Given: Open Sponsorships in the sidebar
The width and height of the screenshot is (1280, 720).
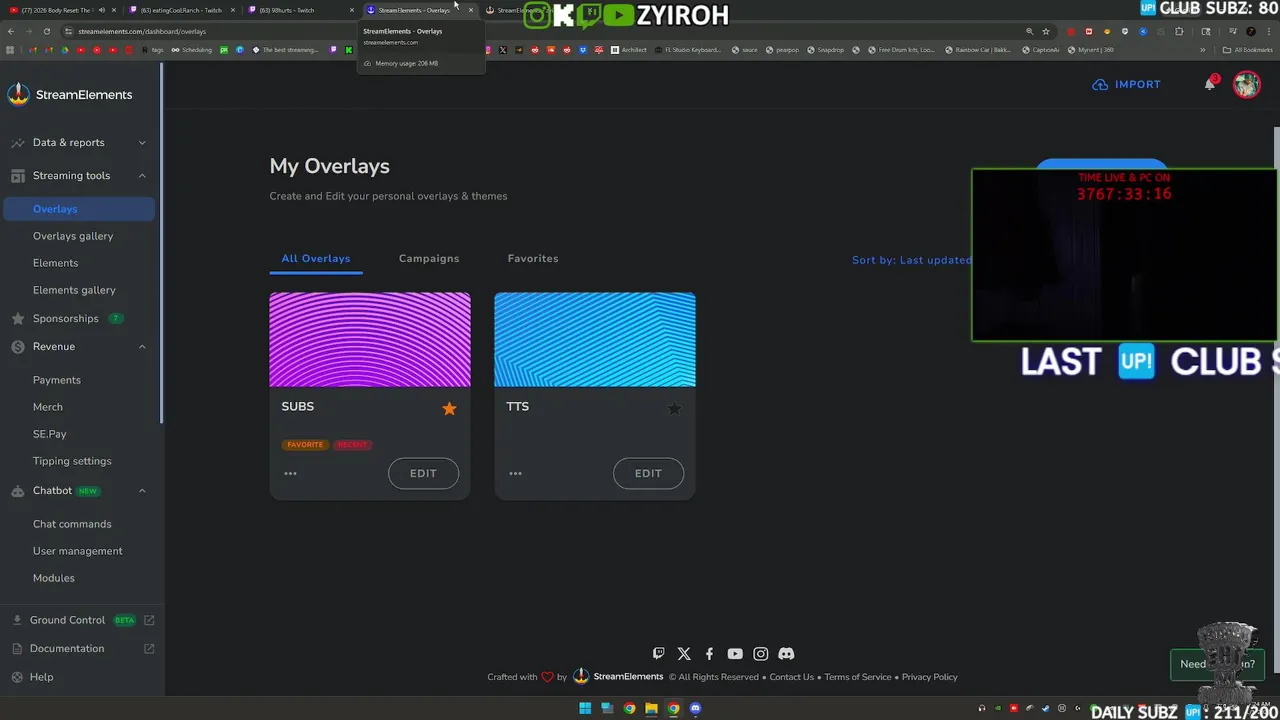Looking at the screenshot, I should [66, 318].
